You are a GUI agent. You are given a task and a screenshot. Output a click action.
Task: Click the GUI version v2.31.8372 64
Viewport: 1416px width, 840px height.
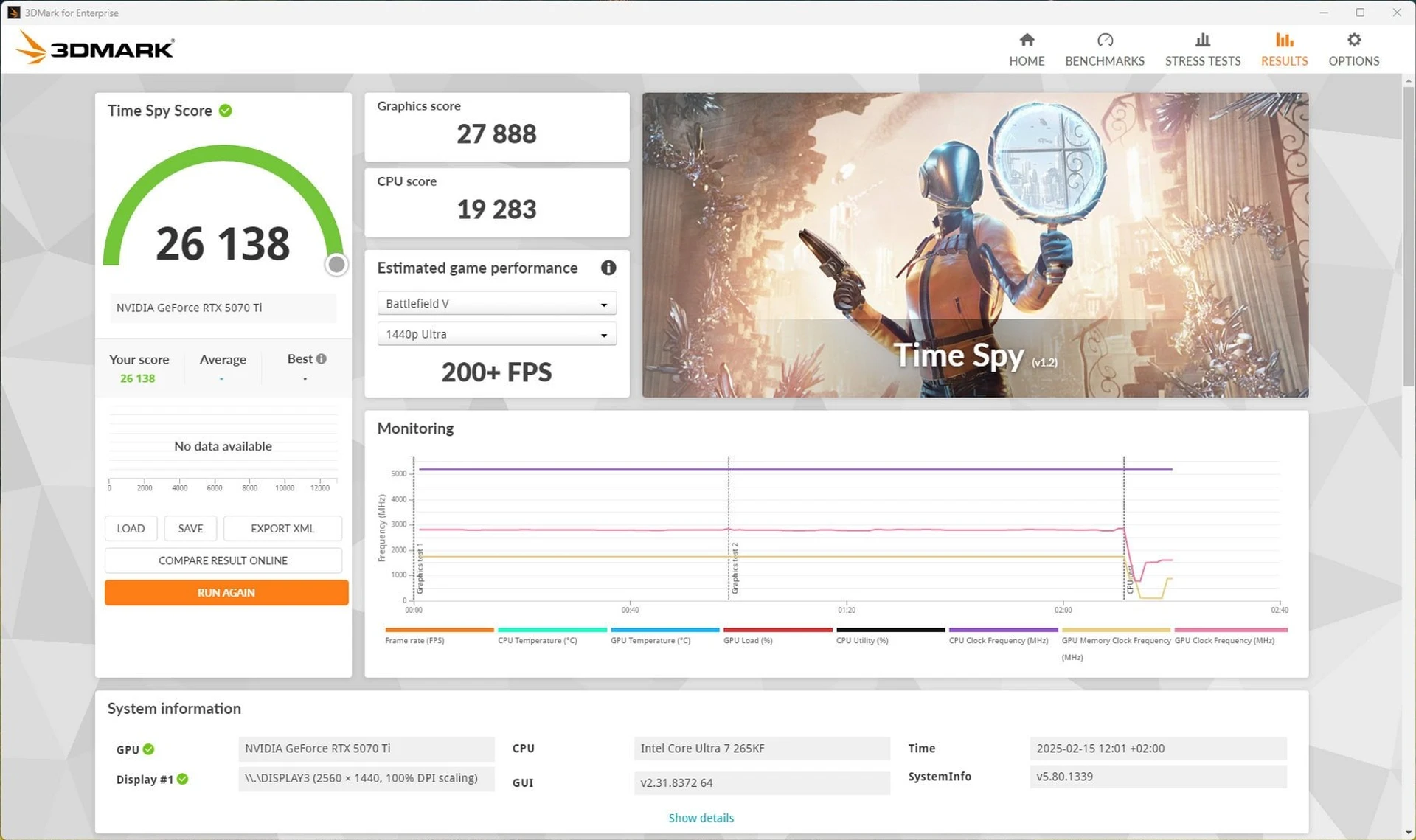[x=762, y=782]
